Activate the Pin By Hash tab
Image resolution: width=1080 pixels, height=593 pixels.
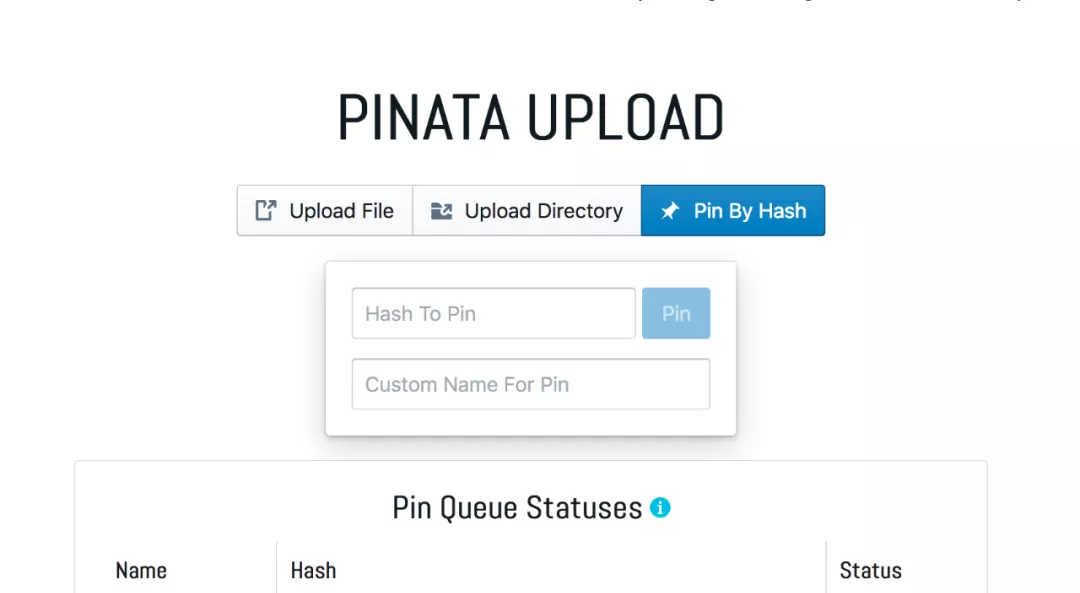(x=733, y=211)
